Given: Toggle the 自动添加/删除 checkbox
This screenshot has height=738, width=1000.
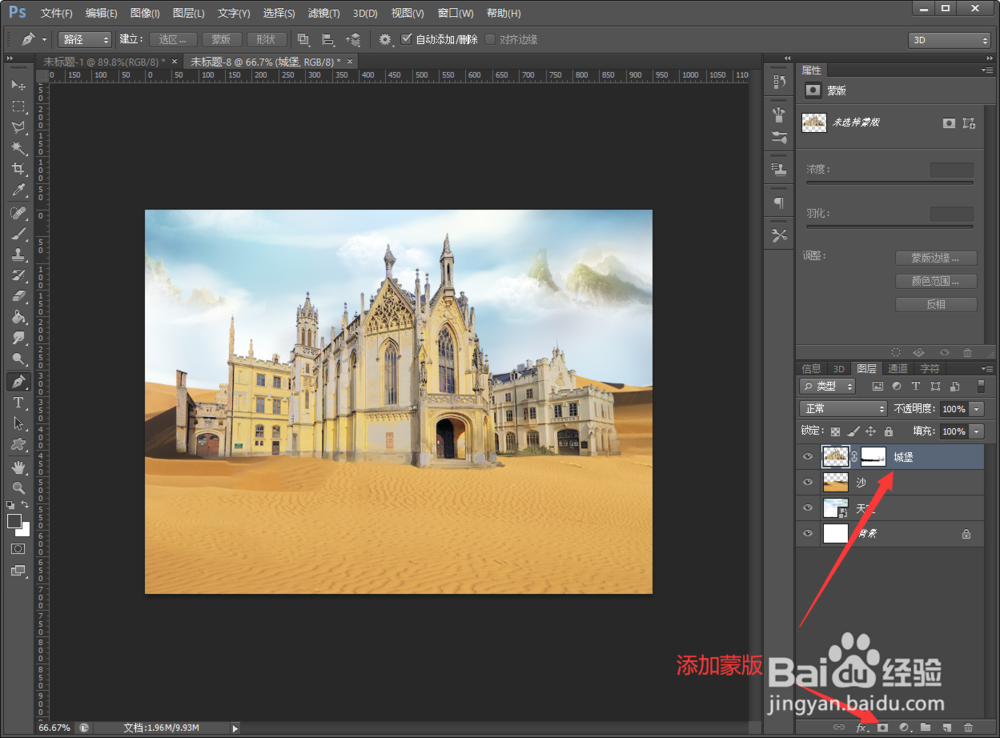Looking at the screenshot, I should click(x=406, y=39).
